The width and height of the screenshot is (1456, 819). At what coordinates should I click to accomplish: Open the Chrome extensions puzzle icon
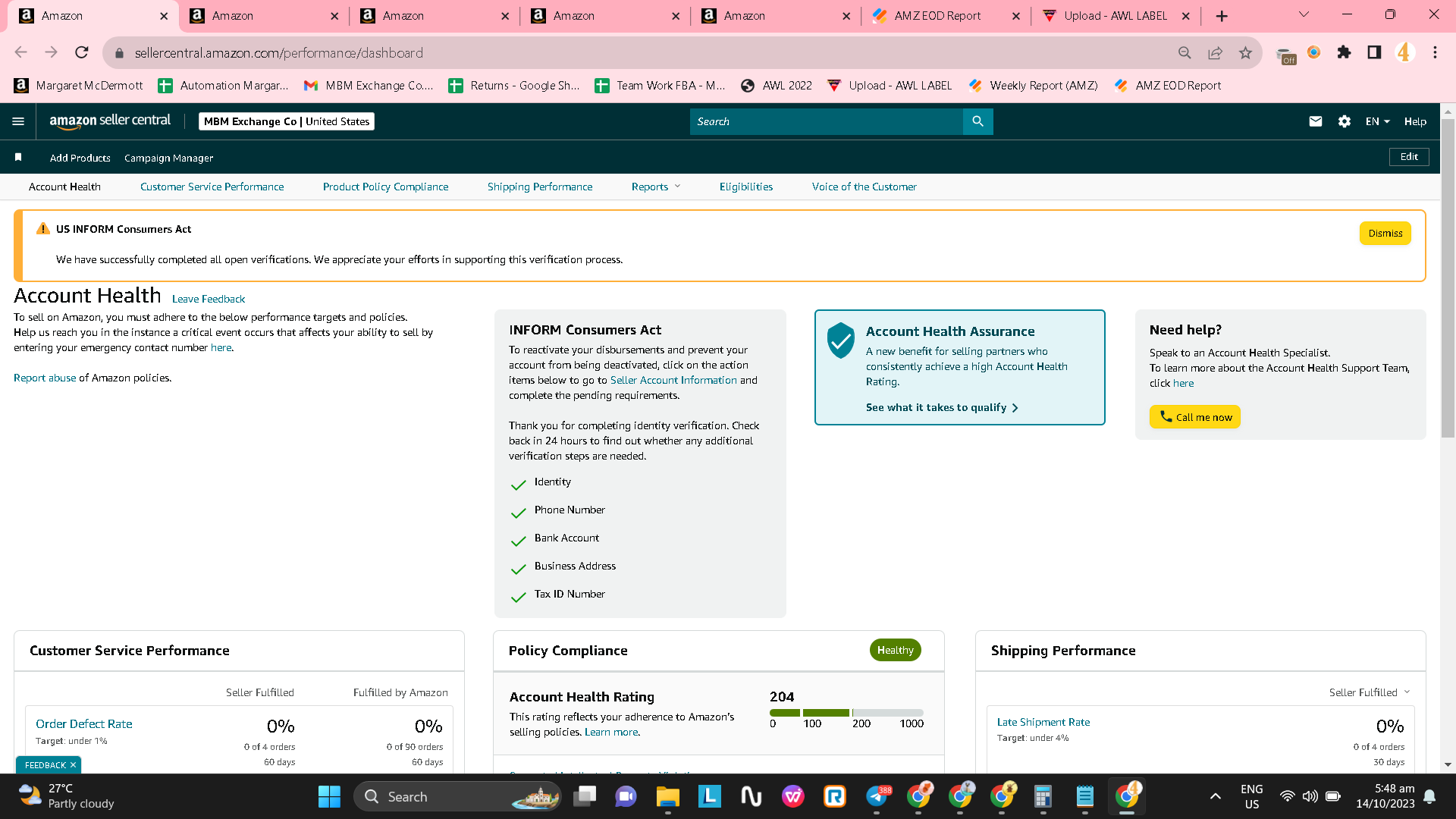(x=1344, y=52)
